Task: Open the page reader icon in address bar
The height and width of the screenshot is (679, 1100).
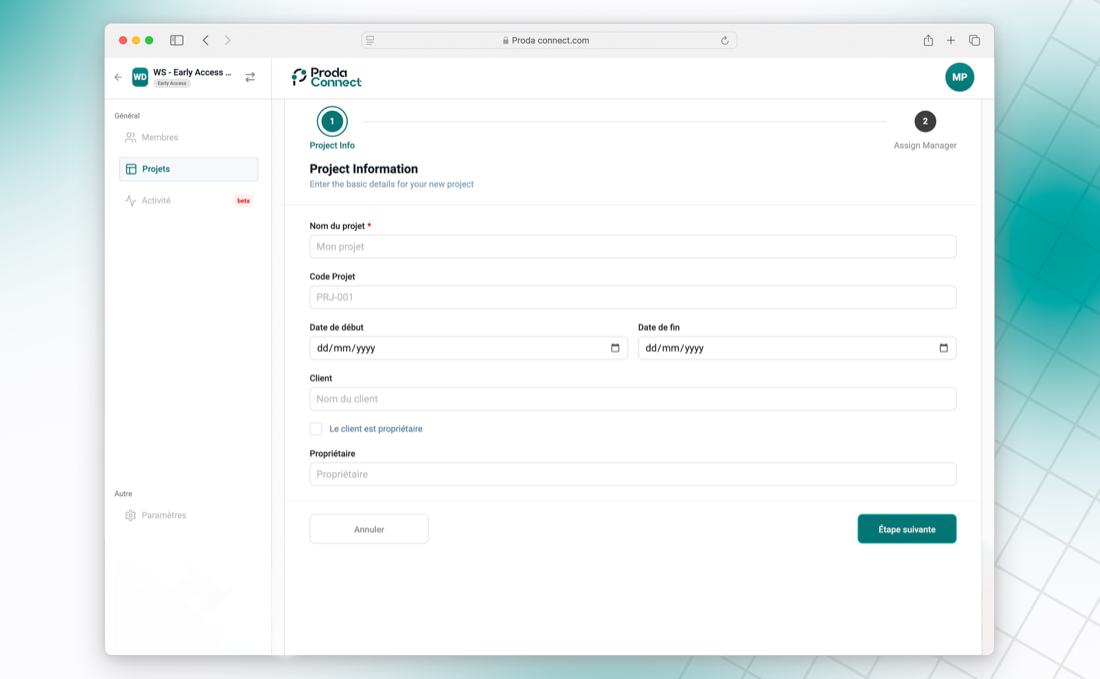Action: tap(370, 41)
